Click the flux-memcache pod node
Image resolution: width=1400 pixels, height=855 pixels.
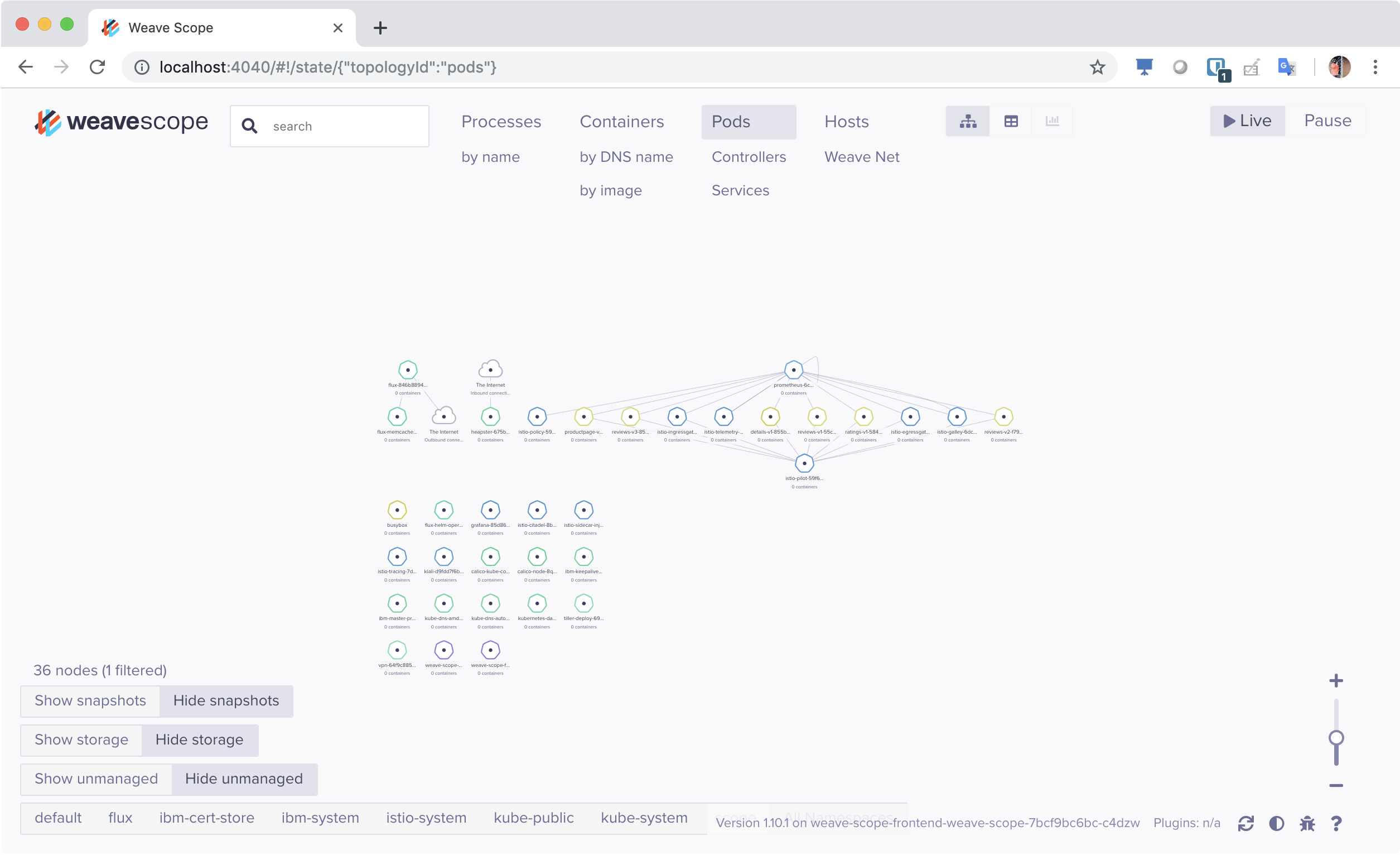[397, 417]
